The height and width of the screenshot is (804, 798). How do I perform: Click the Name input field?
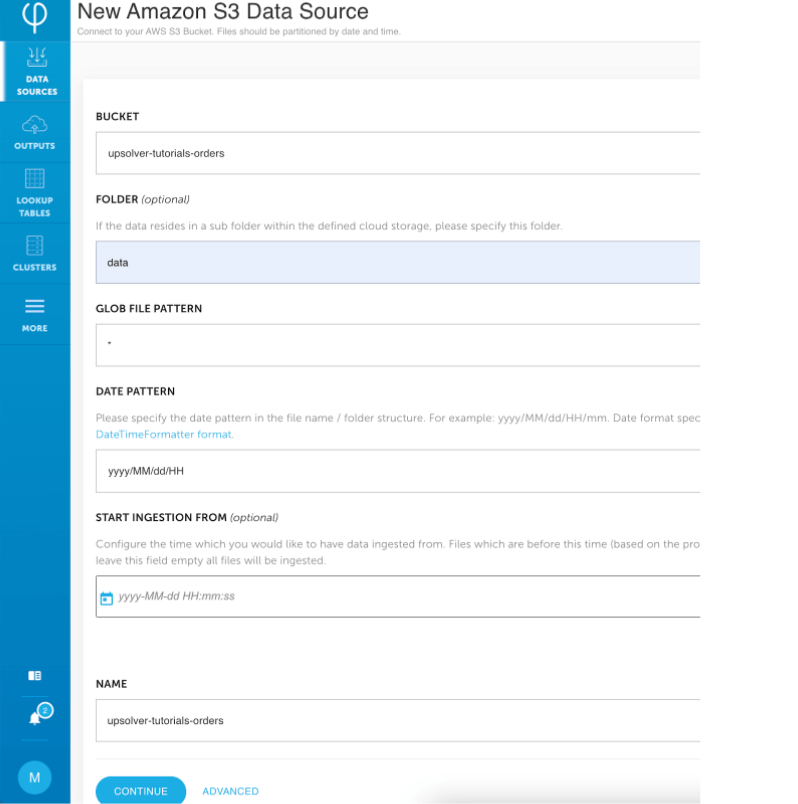click(x=400, y=720)
